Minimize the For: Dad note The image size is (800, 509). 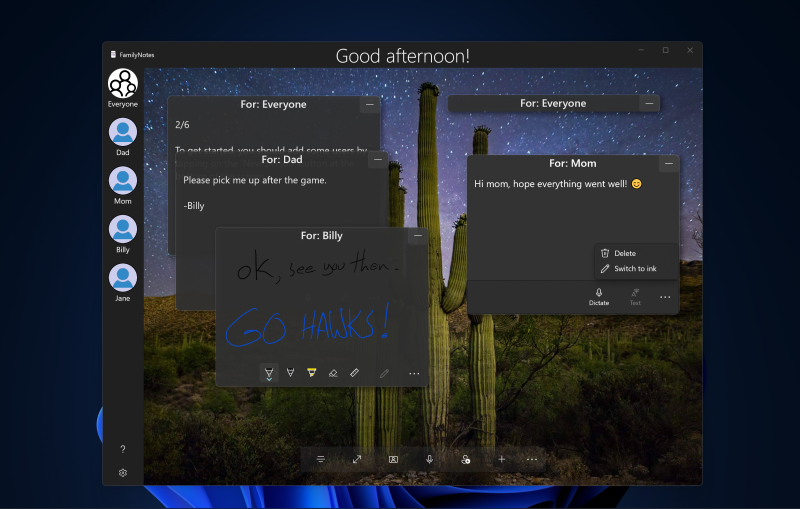[378, 160]
